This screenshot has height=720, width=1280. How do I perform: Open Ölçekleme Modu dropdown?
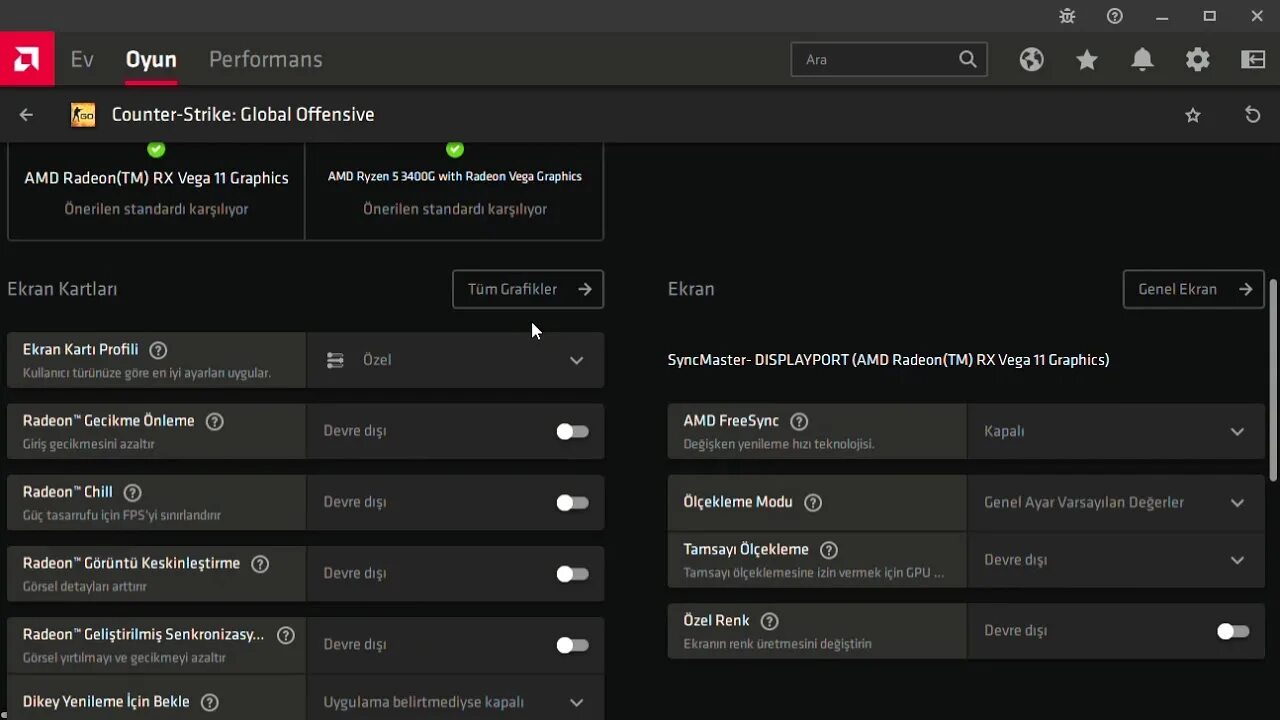point(1116,502)
